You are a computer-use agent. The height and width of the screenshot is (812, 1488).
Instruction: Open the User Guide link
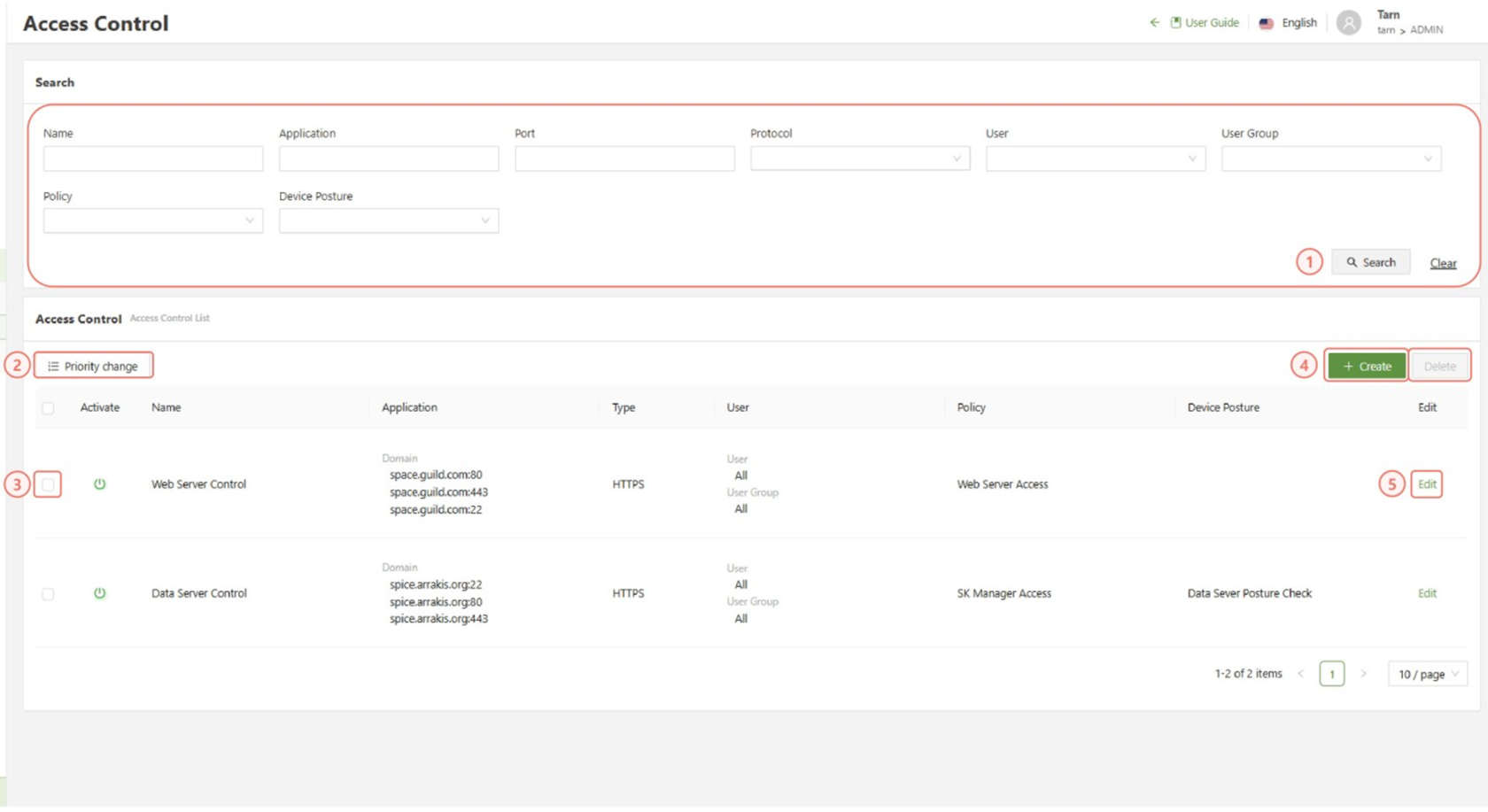(x=1211, y=23)
